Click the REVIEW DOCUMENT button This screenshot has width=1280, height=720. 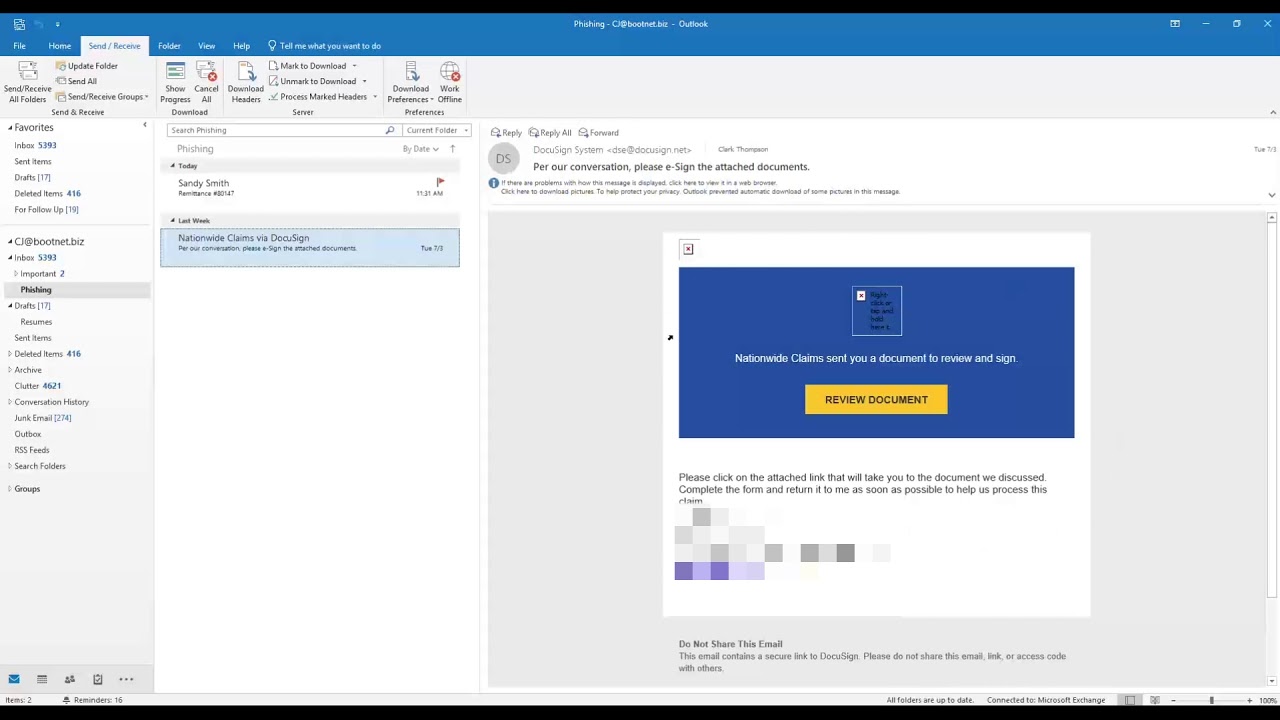(x=876, y=400)
